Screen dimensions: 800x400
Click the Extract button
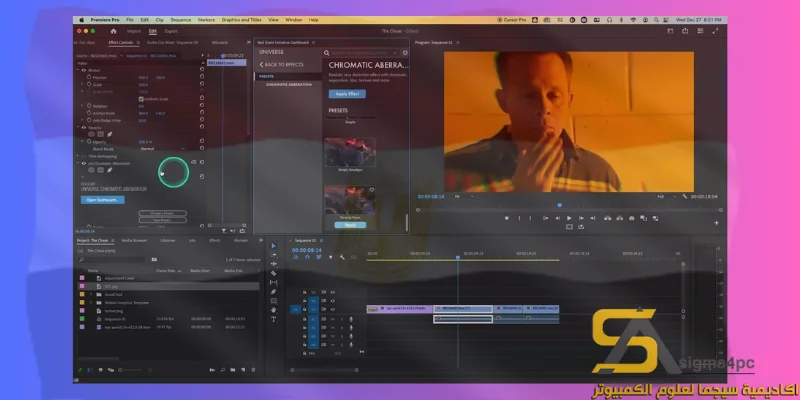click(x=619, y=218)
